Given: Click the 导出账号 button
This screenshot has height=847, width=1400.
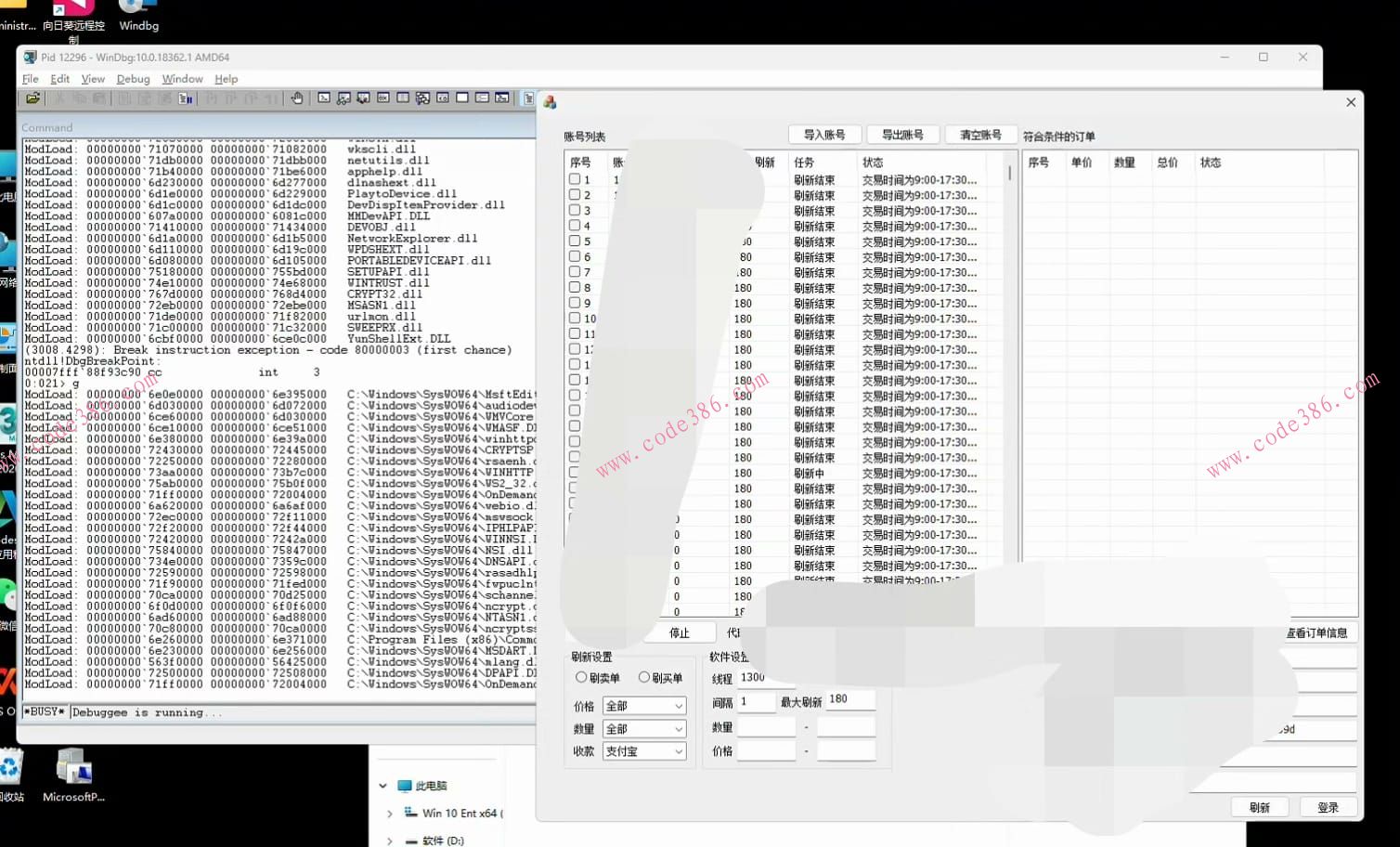Looking at the screenshot, I should 902,135.
